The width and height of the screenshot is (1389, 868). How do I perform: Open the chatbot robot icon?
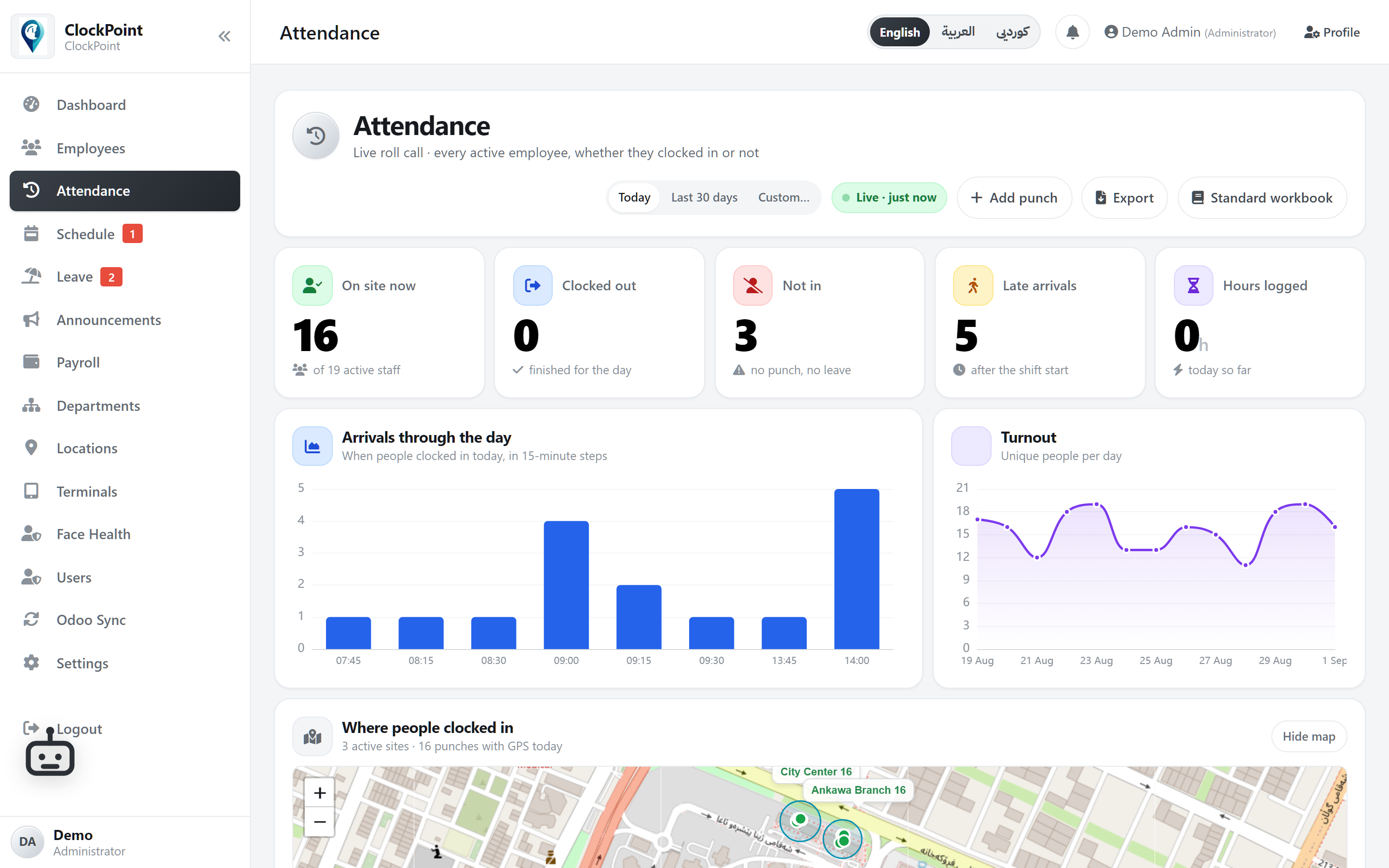point(50,752)
